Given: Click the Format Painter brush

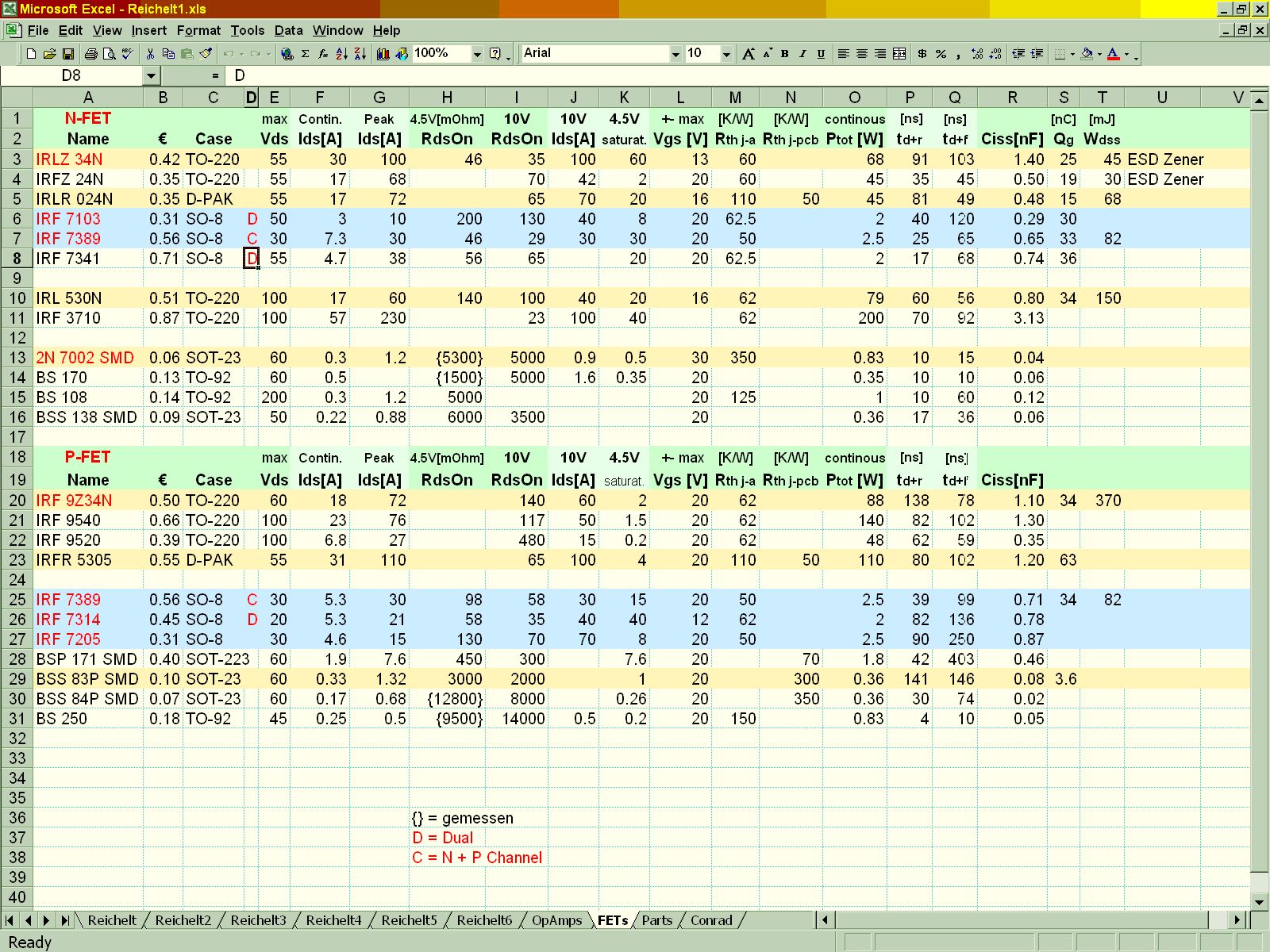Looking at the screenshot, I should 206,54.
